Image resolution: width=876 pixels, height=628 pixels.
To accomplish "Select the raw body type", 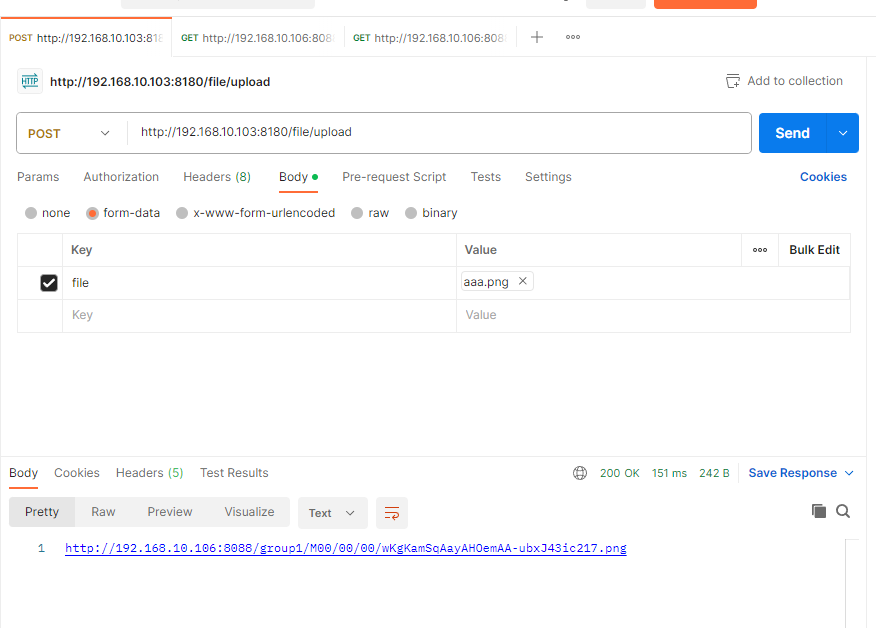I will (356, 213).
